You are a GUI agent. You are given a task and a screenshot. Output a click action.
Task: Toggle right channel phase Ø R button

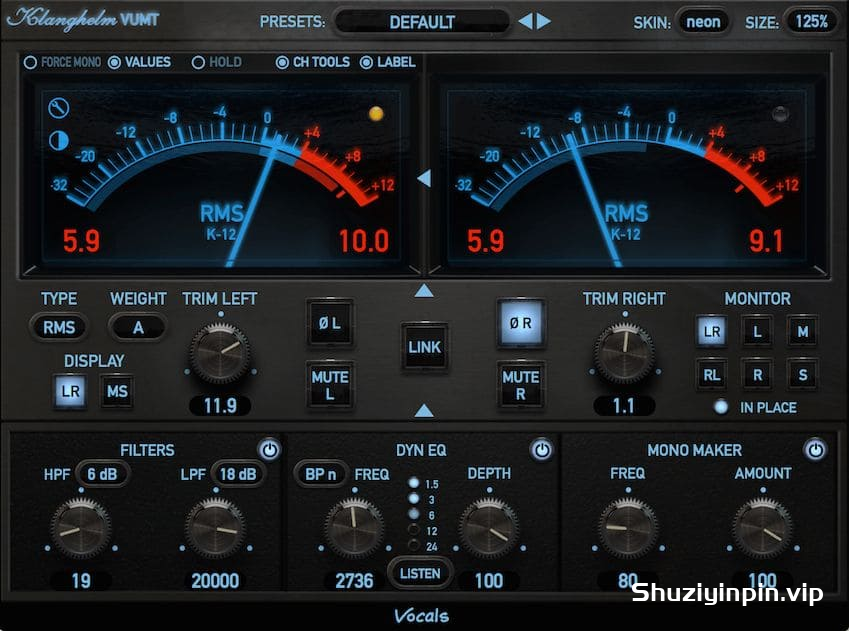[520, 323]
